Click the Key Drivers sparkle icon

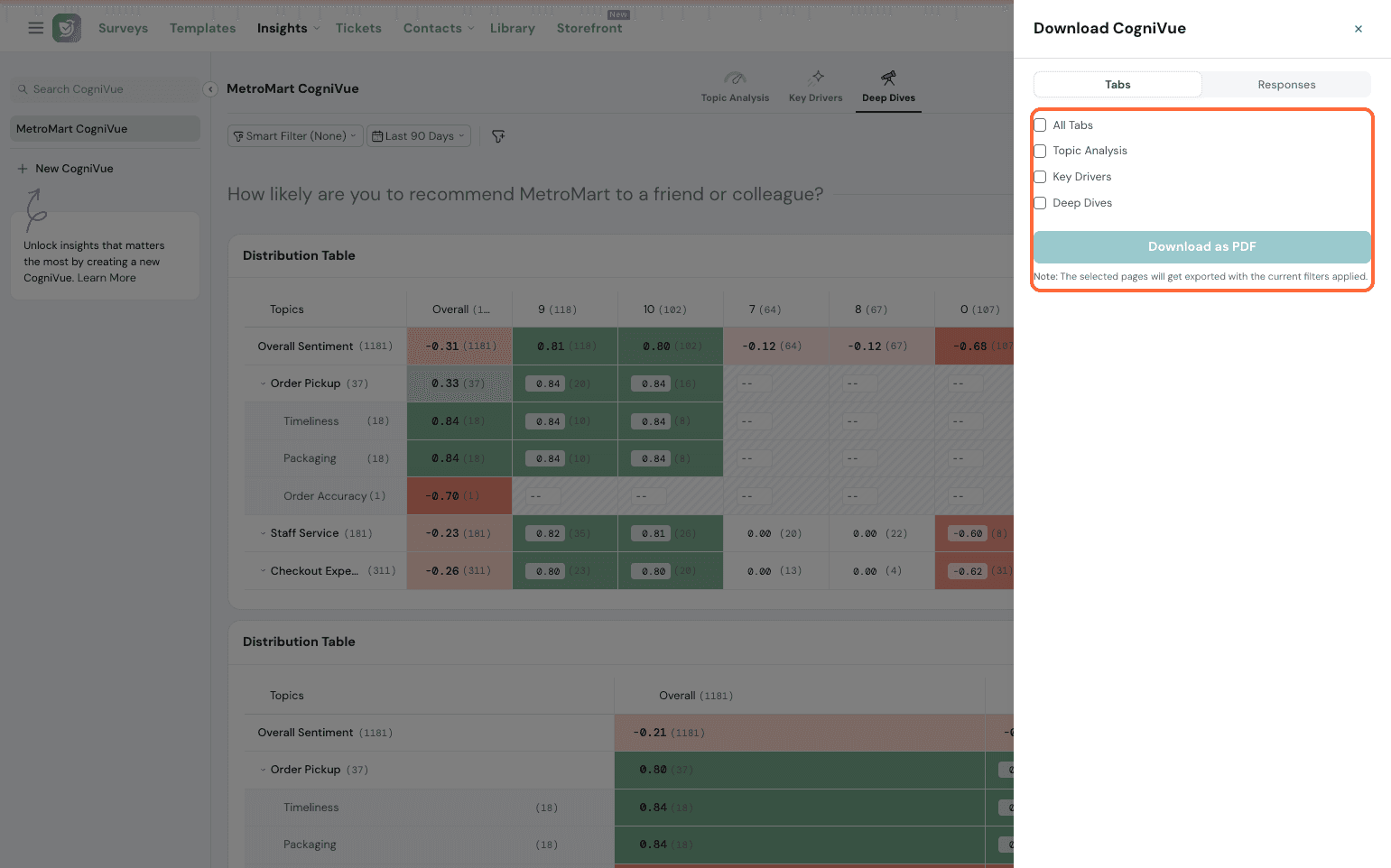(816, 78)
